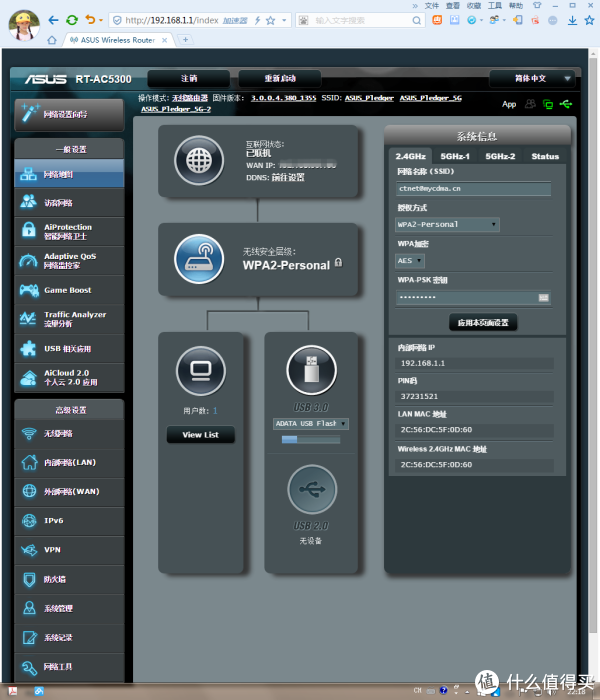
Task: Click the WAN globe icon in sidebar
Action: 29,491
